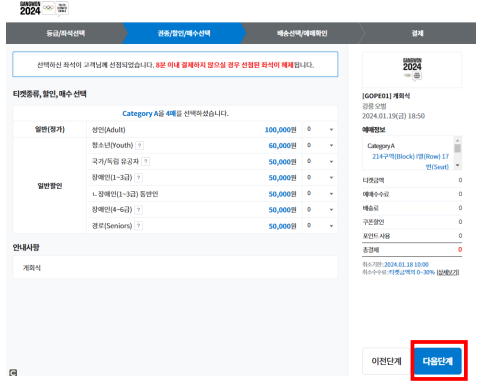This screenshot has width=486, height=392.
Task: Click the 100,000원 Adult price
Action: point(280,130)
